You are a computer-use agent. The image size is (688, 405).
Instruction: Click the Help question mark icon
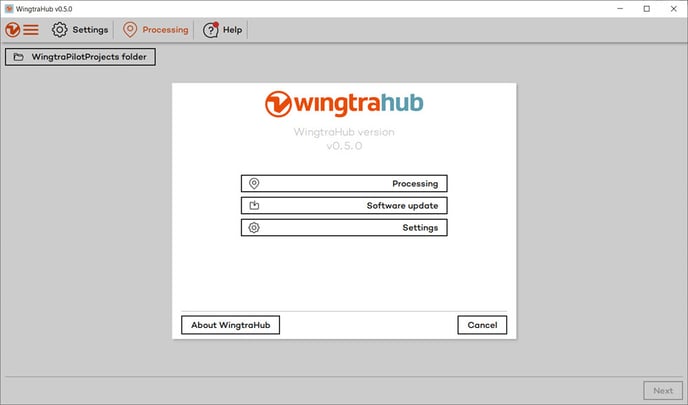coord(211,30)
